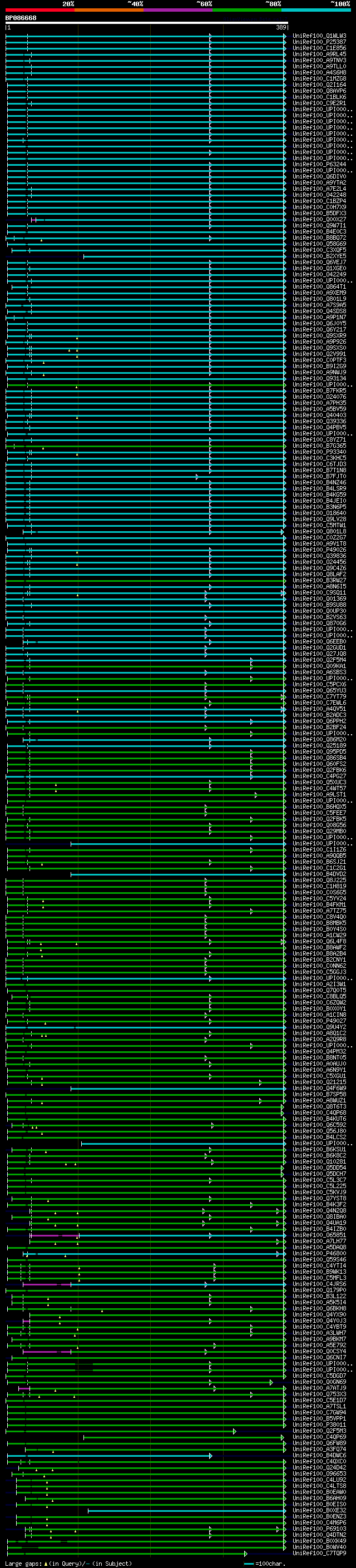Select hit UniRef100_C4PG27
The image size is (356, 1568).
tap(319, 776)
